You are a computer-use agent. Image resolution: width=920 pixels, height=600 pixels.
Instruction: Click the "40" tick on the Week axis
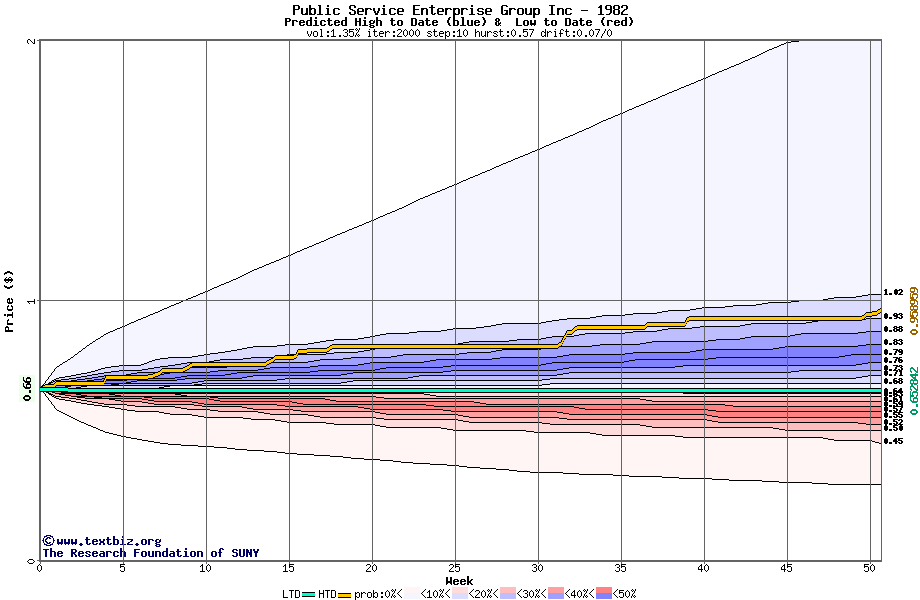click(x=703, y=568)
